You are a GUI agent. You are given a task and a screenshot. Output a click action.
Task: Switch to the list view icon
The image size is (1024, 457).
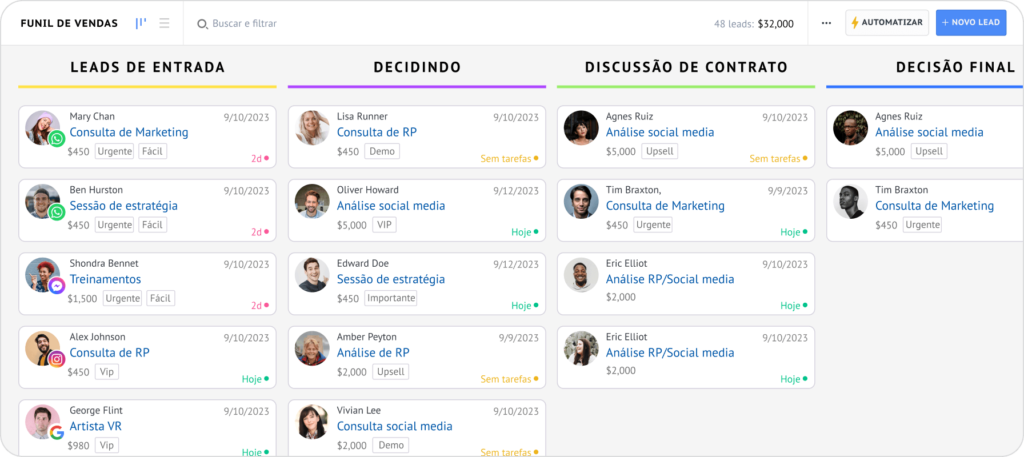[164, 23]
